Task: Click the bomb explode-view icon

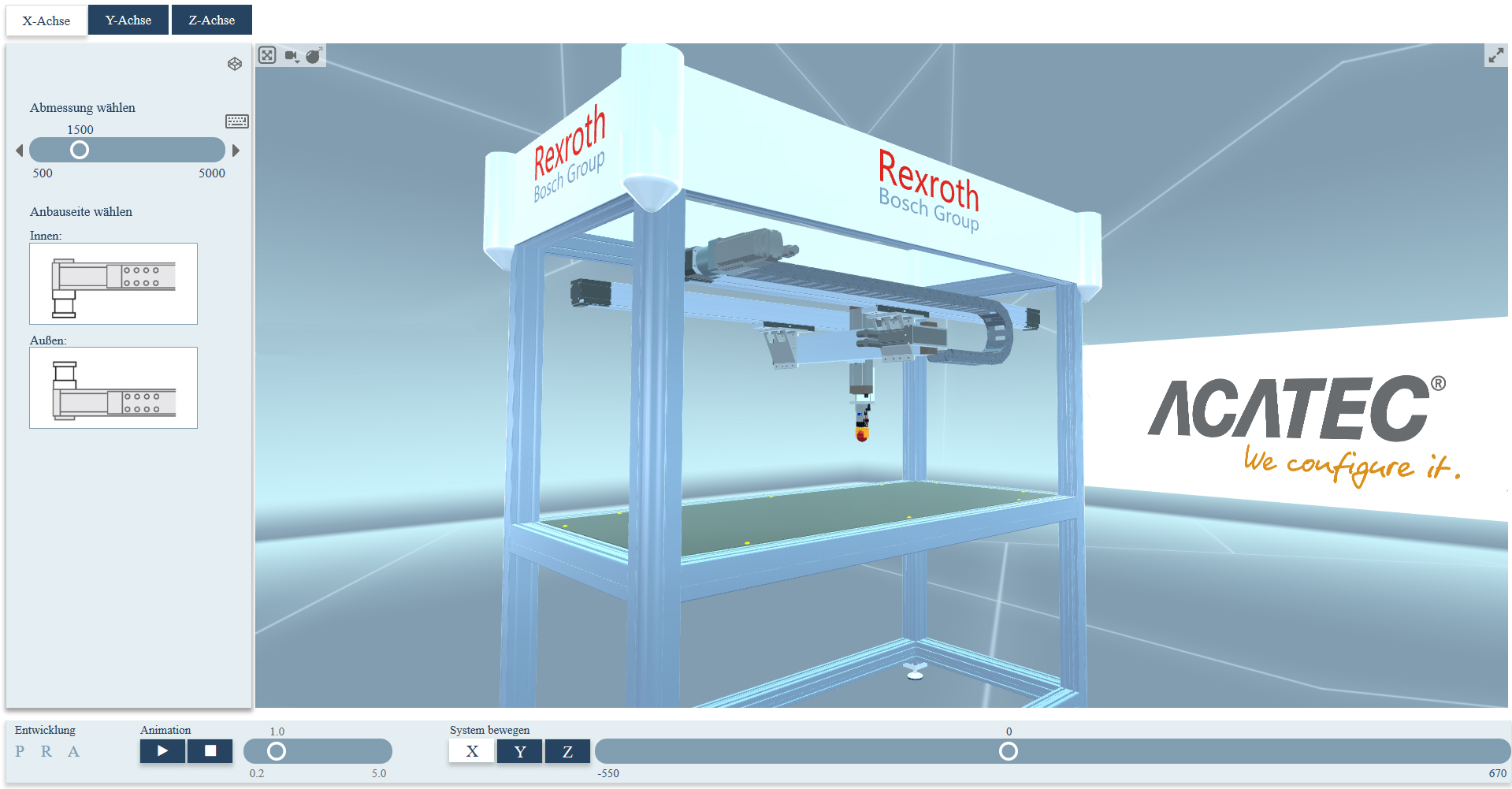Action: tap(314, 55)
